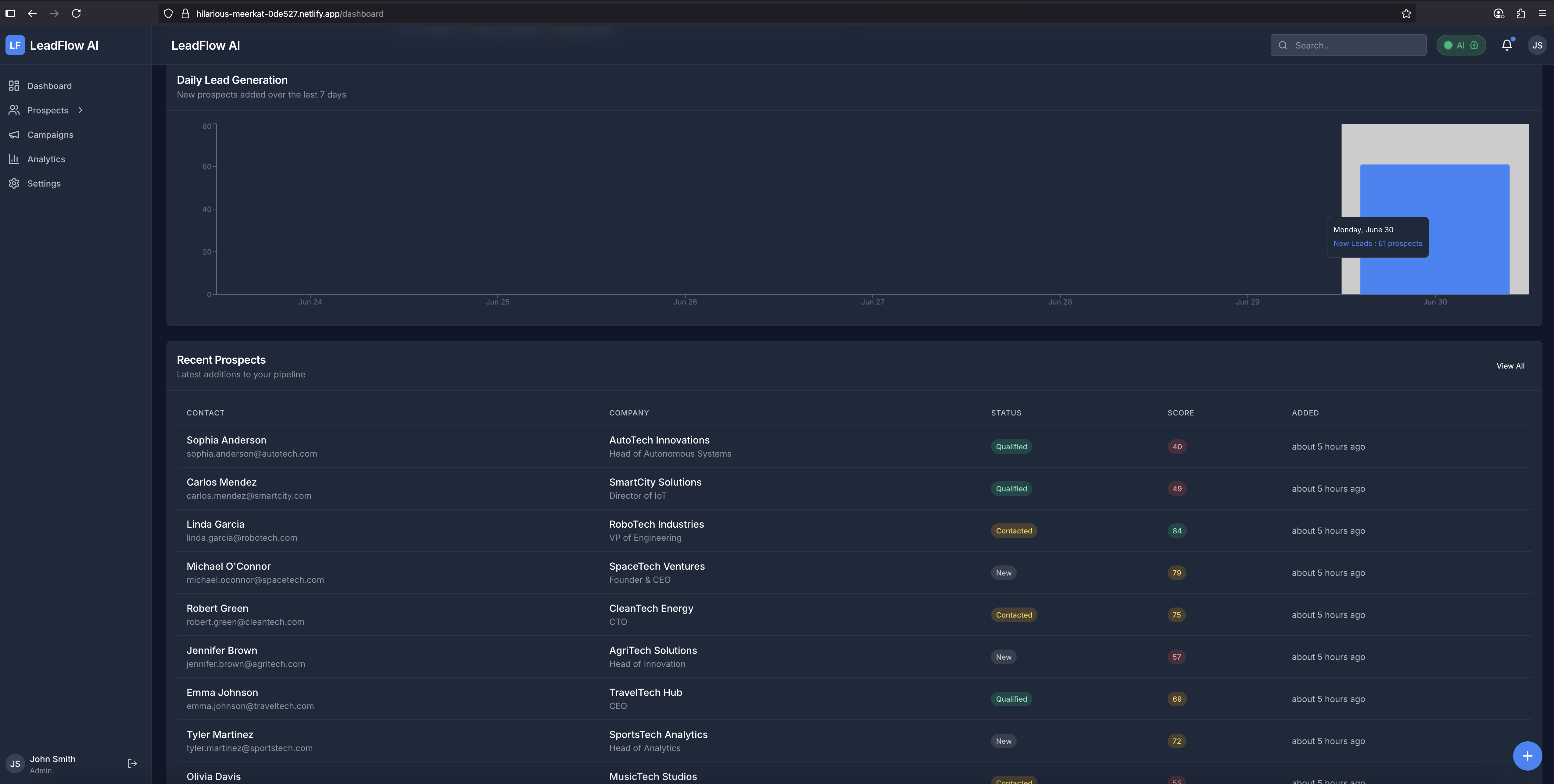Expand the Prospects submenu chevron
Screen dimensions: 1554x784
point(80,110)
